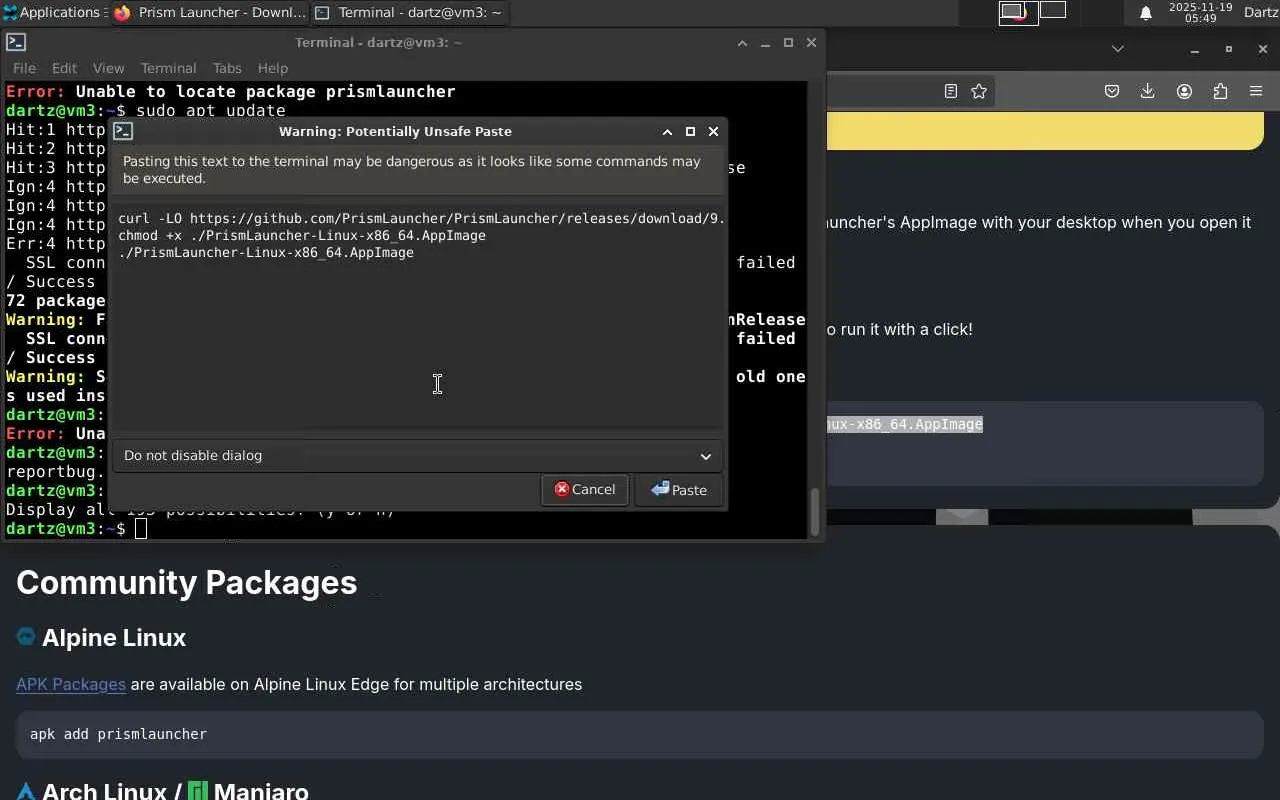Click the chmod +x command line in dialog
Image resolution: width=1280 pixels, height=800 pixels.
[302, 235]
